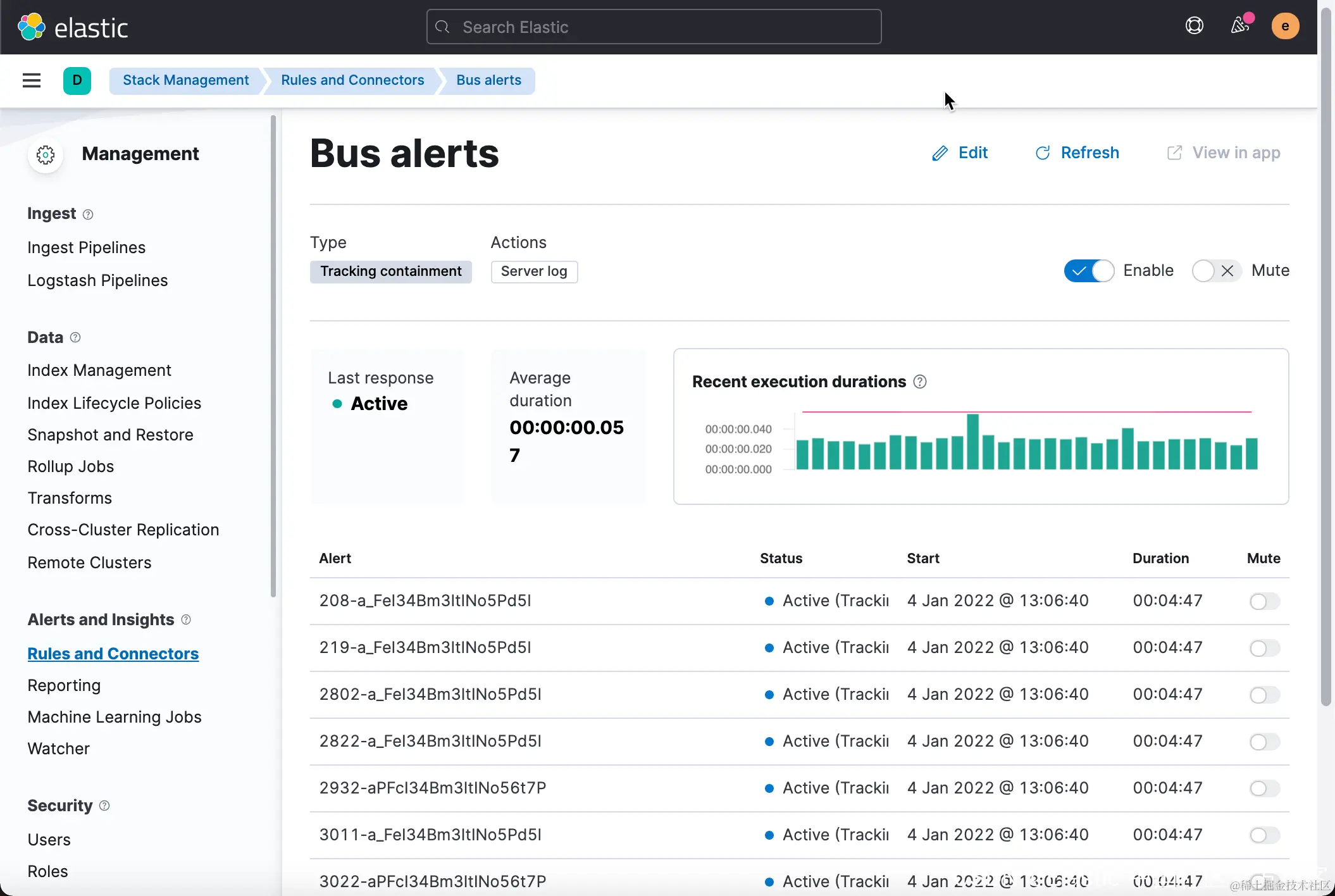
Task: Click the user avatar 'e'
Action: [x=1285, y=26]
